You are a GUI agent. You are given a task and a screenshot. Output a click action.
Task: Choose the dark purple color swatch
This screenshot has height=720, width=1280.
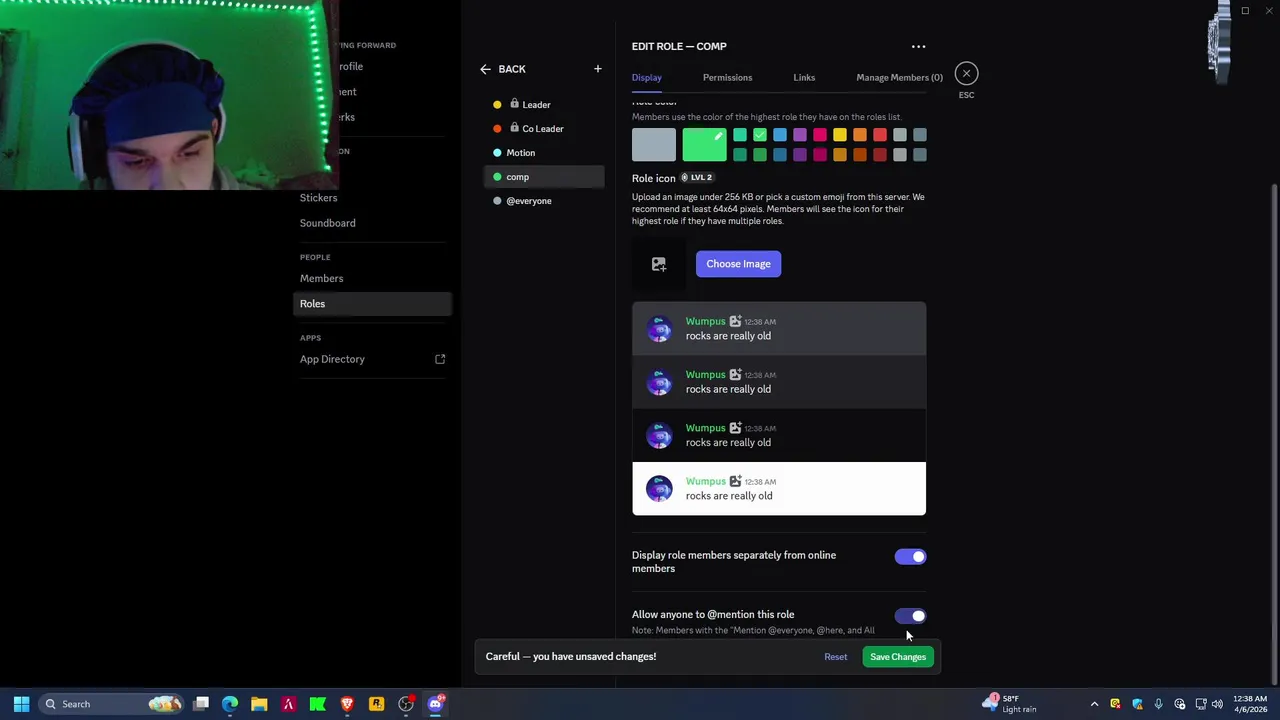coord(800,155)
